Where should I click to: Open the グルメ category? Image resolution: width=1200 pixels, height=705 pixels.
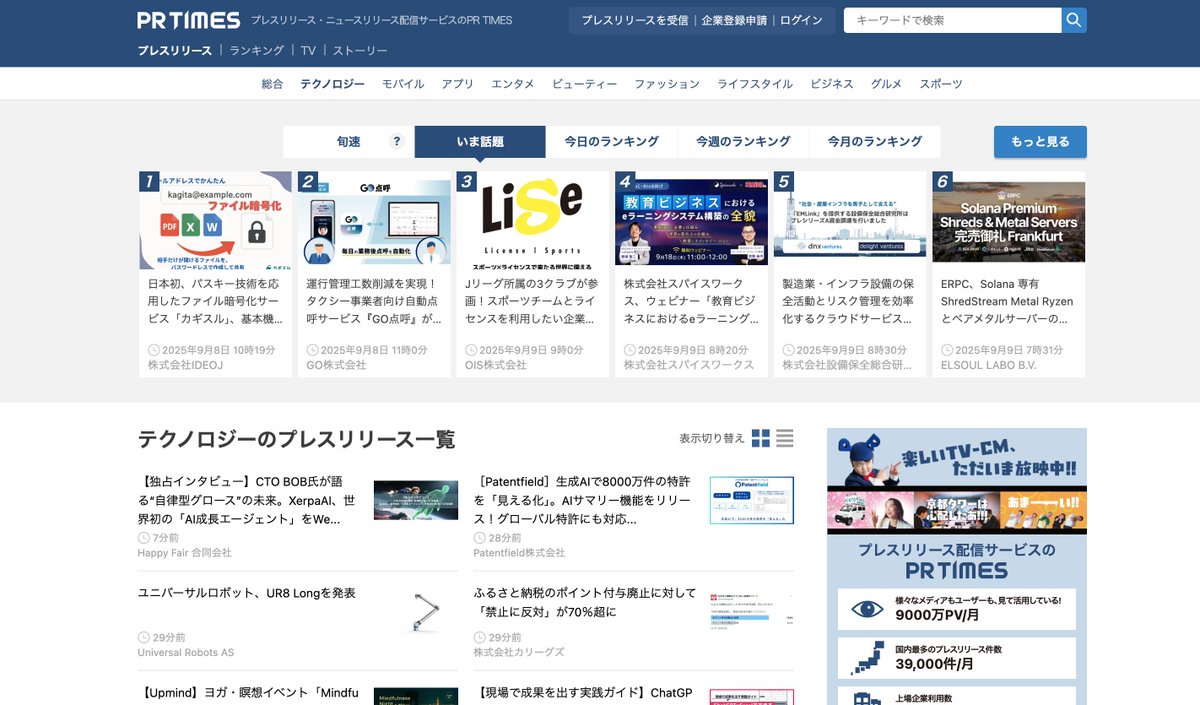[886, 84]
